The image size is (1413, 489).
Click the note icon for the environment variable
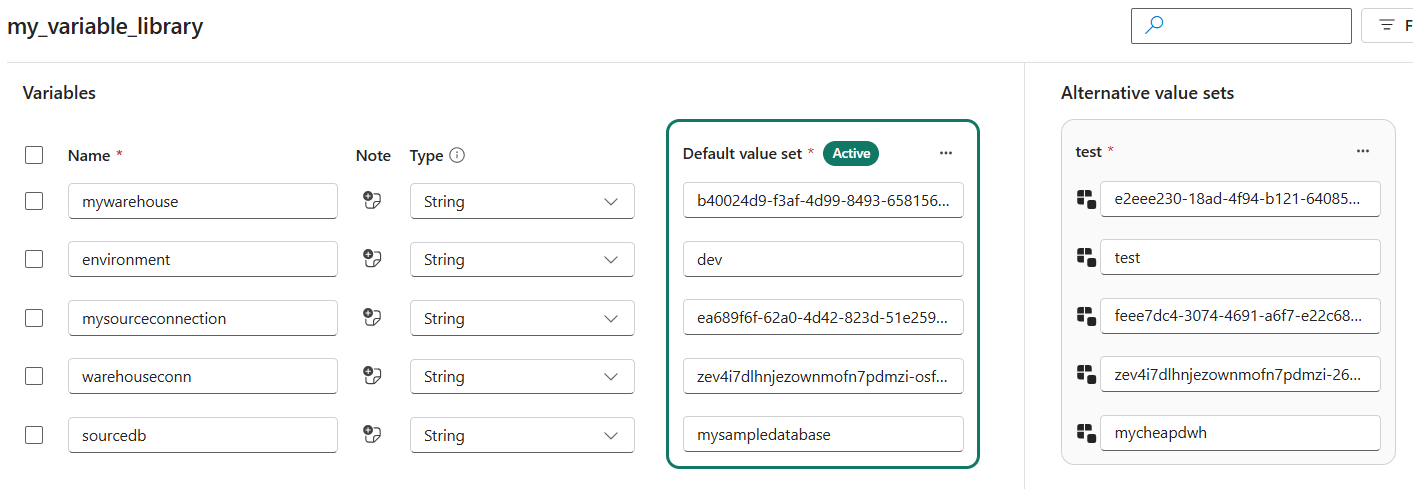coord(373,259)
